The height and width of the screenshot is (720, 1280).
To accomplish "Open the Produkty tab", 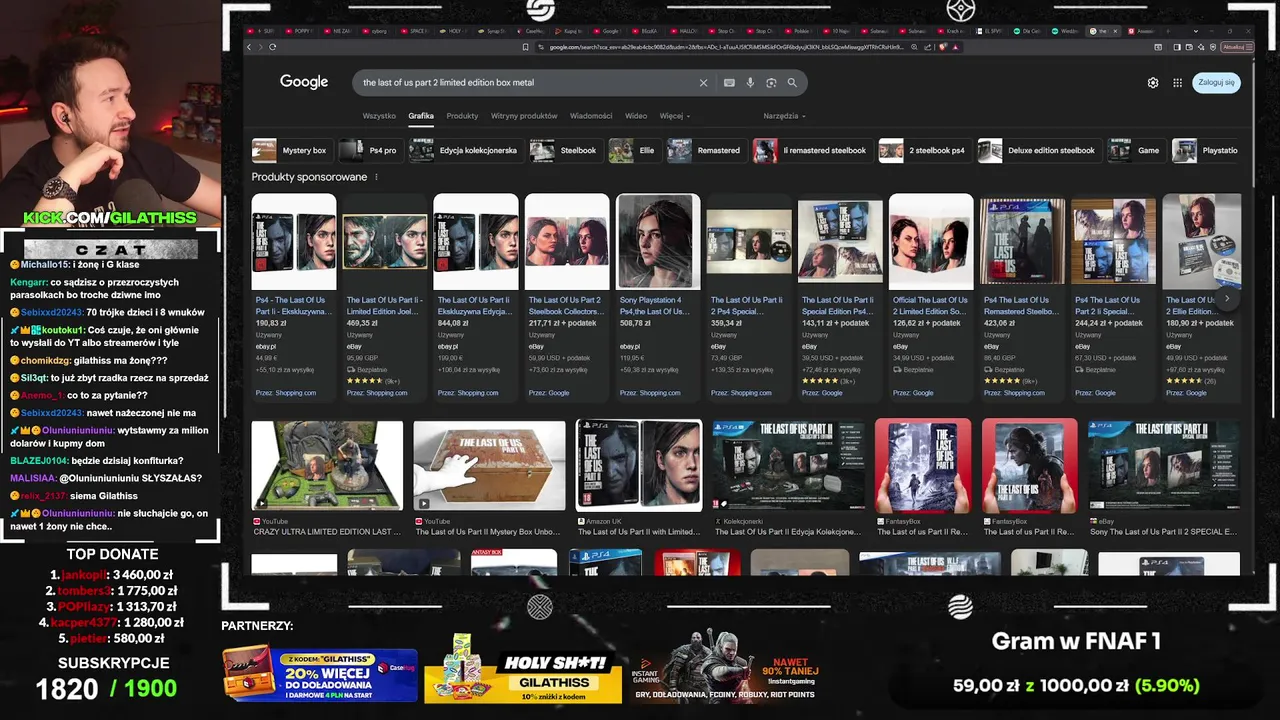I will coord(462,116).
